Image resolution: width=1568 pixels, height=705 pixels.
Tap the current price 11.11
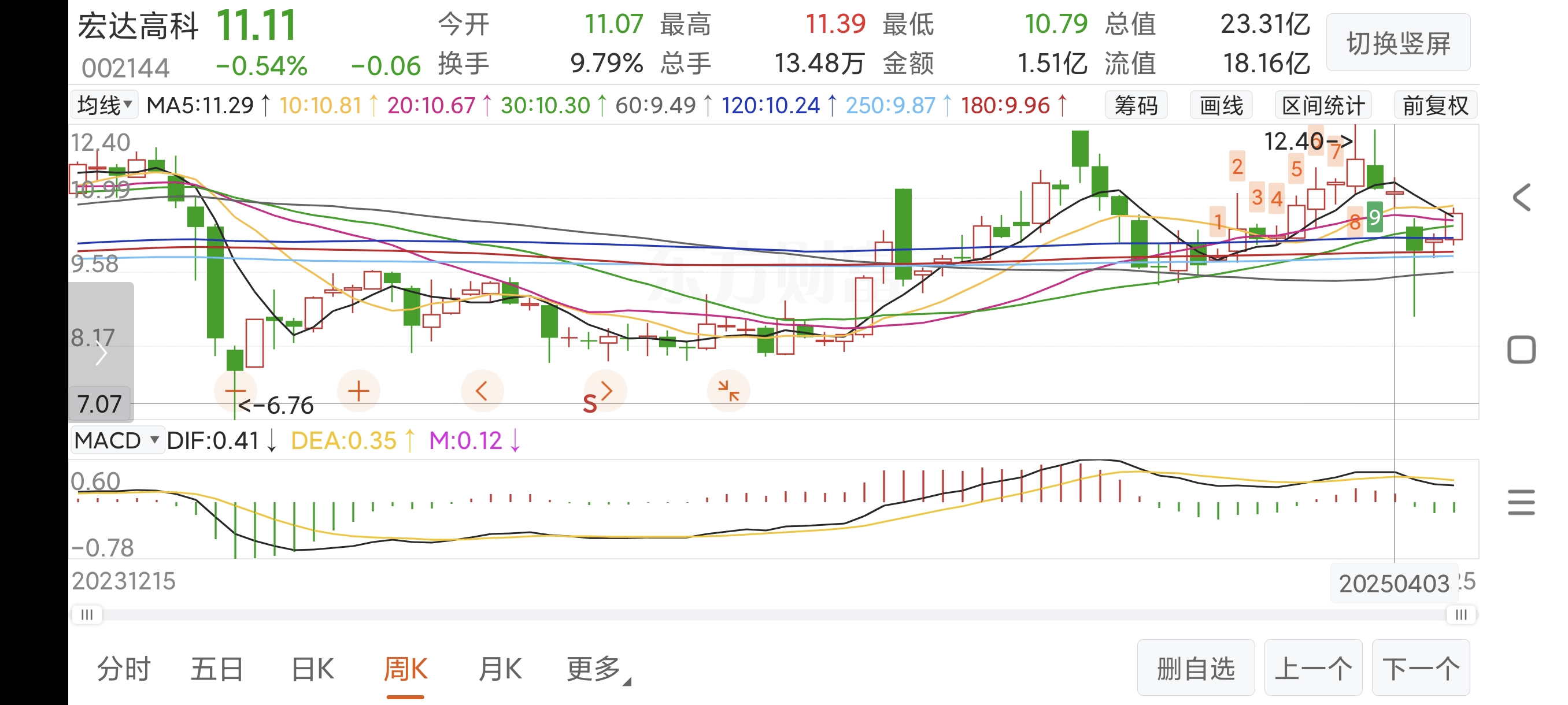coord(256,25)
